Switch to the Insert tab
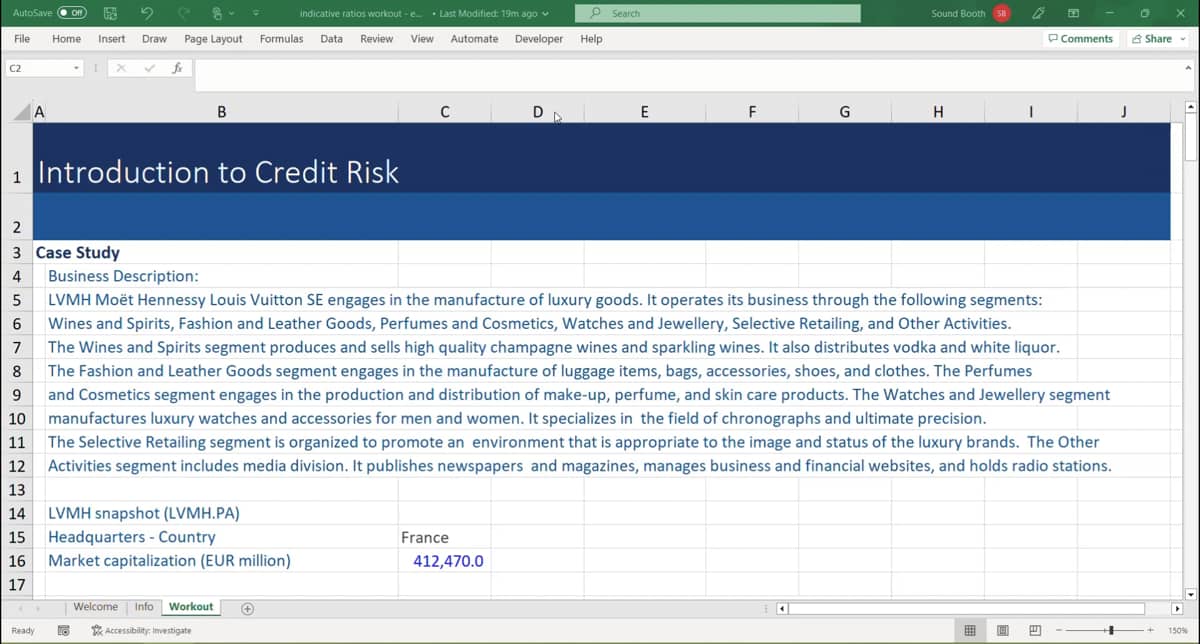The height and width of the screenshot is (644, 1200). click(x=112, y=39)
